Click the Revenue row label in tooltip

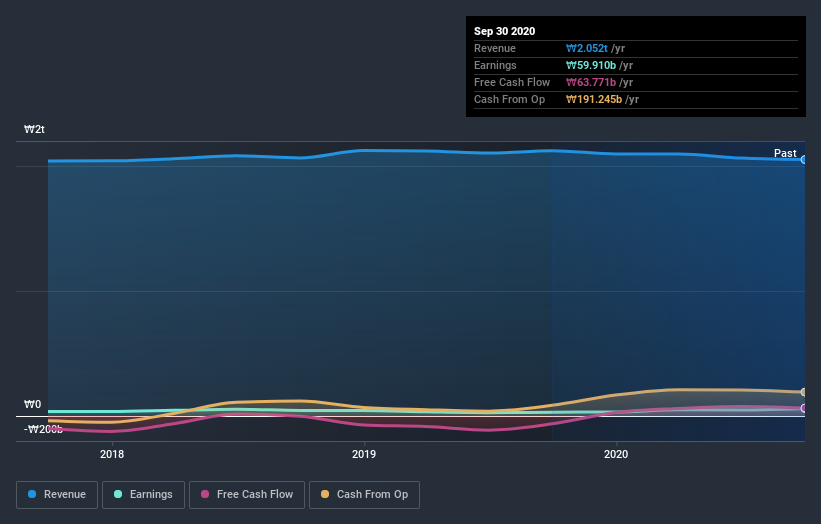[495, 49]
